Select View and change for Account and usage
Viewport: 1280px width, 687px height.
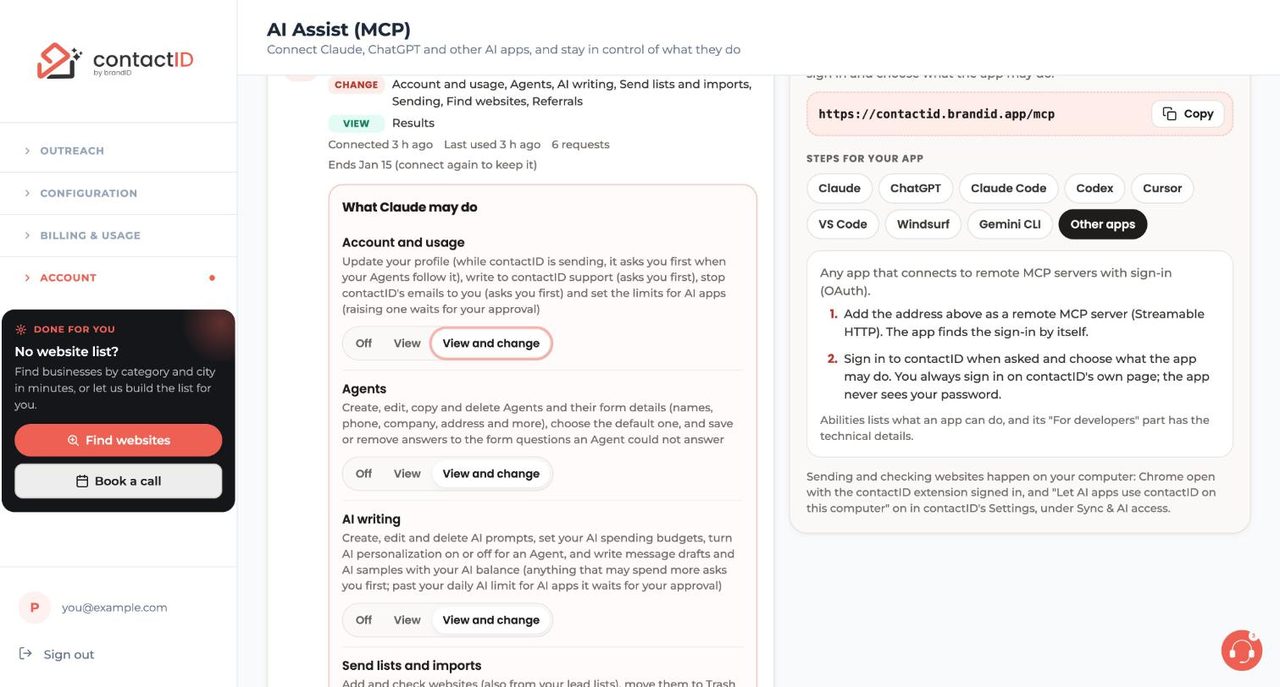[x=491, y=343]
